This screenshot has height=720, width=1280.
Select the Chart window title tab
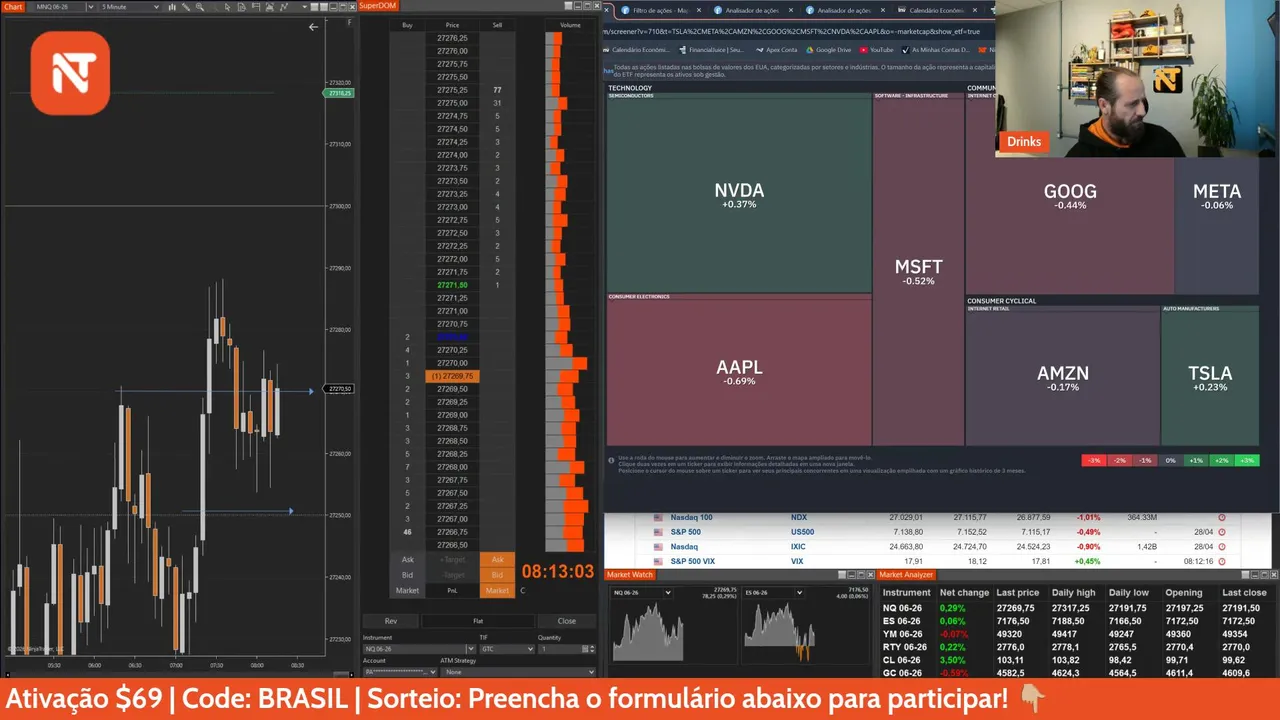[x=13, y=7]
